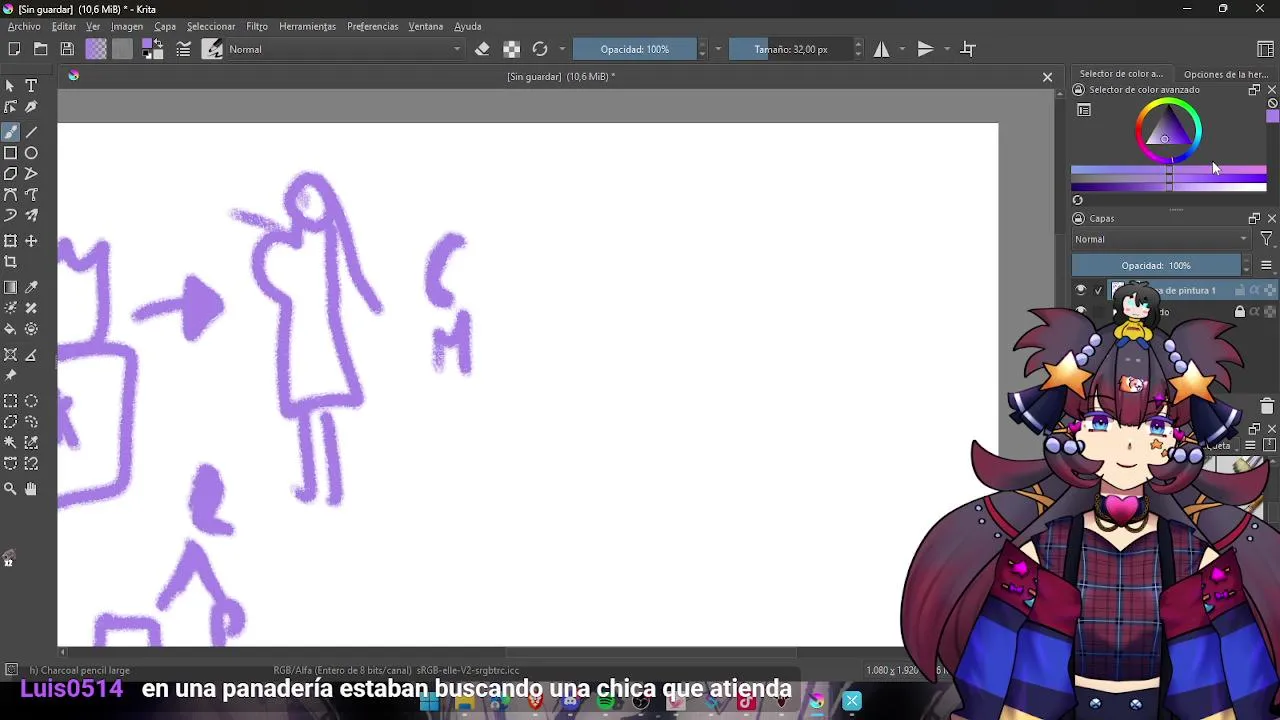The image size is (1280, 720).
Task: Open the brush editor settings
Action: pos(184,49)
